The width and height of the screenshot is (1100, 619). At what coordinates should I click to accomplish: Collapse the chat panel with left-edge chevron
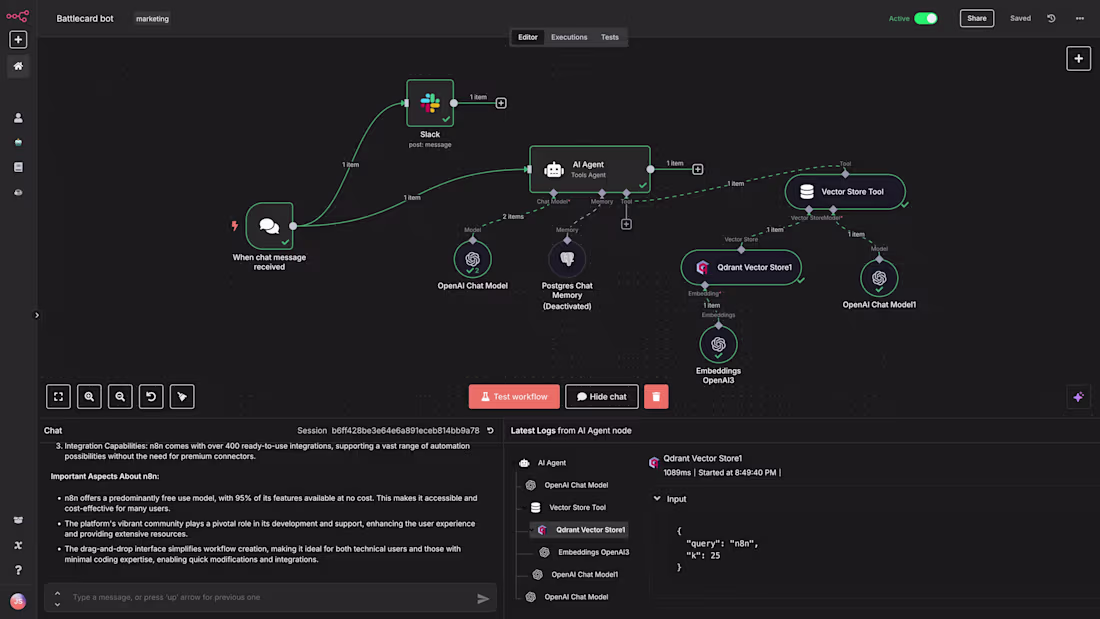point(37,314)
